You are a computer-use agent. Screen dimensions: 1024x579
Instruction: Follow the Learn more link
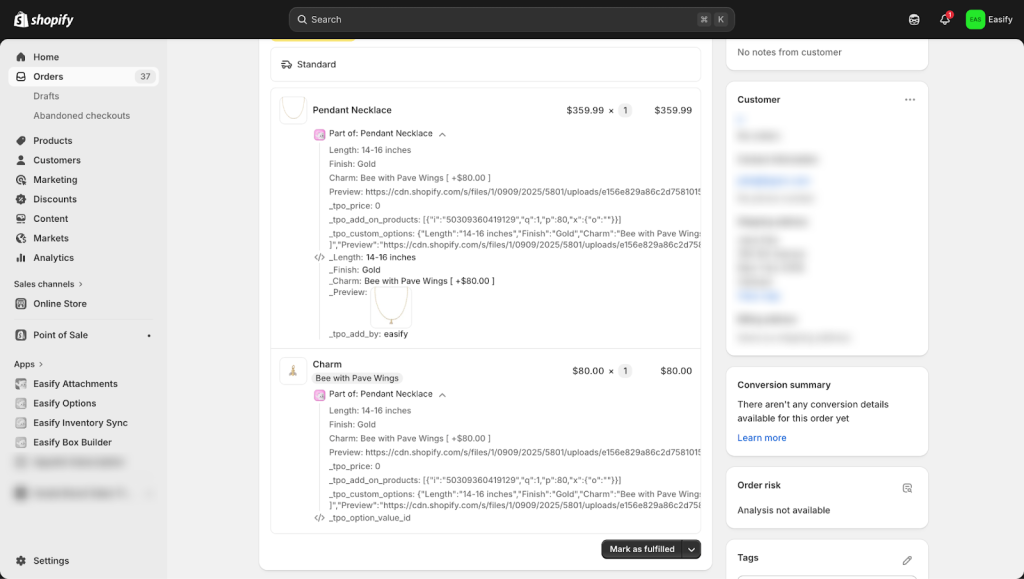click(x=761, y=438)
